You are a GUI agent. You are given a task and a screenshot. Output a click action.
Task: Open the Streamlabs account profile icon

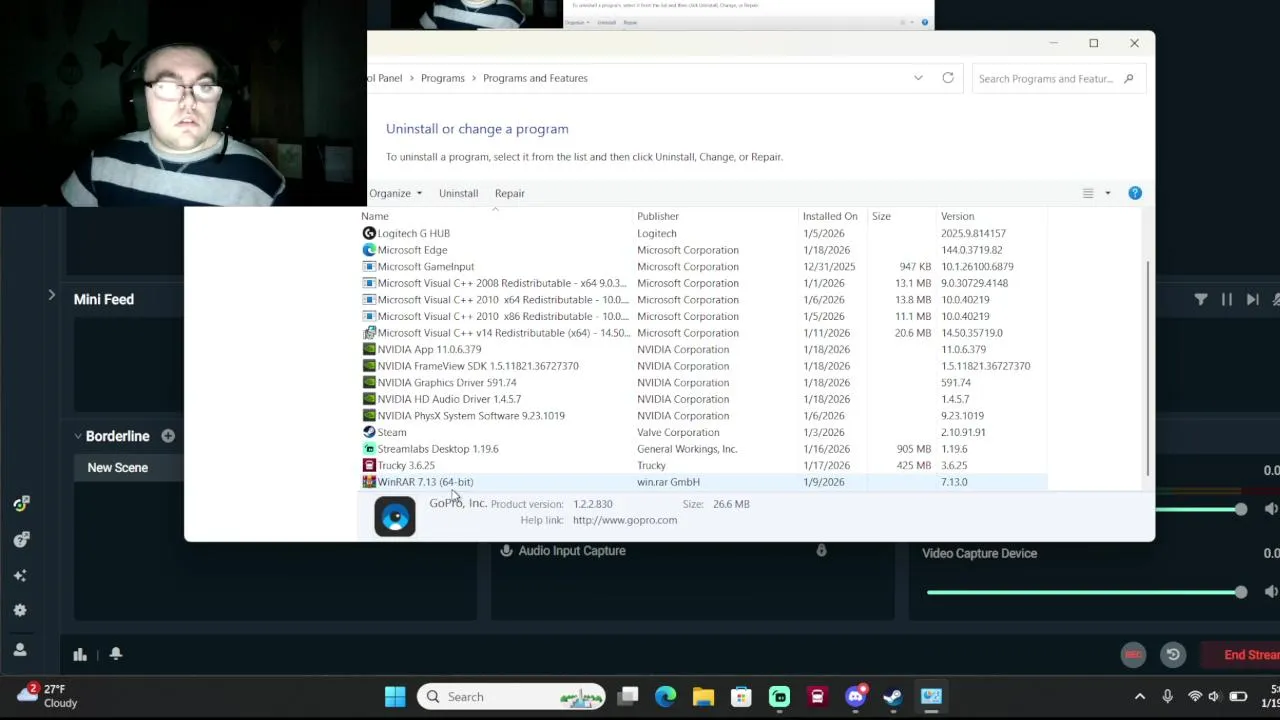pyautogui.click(x=20, y=650)
